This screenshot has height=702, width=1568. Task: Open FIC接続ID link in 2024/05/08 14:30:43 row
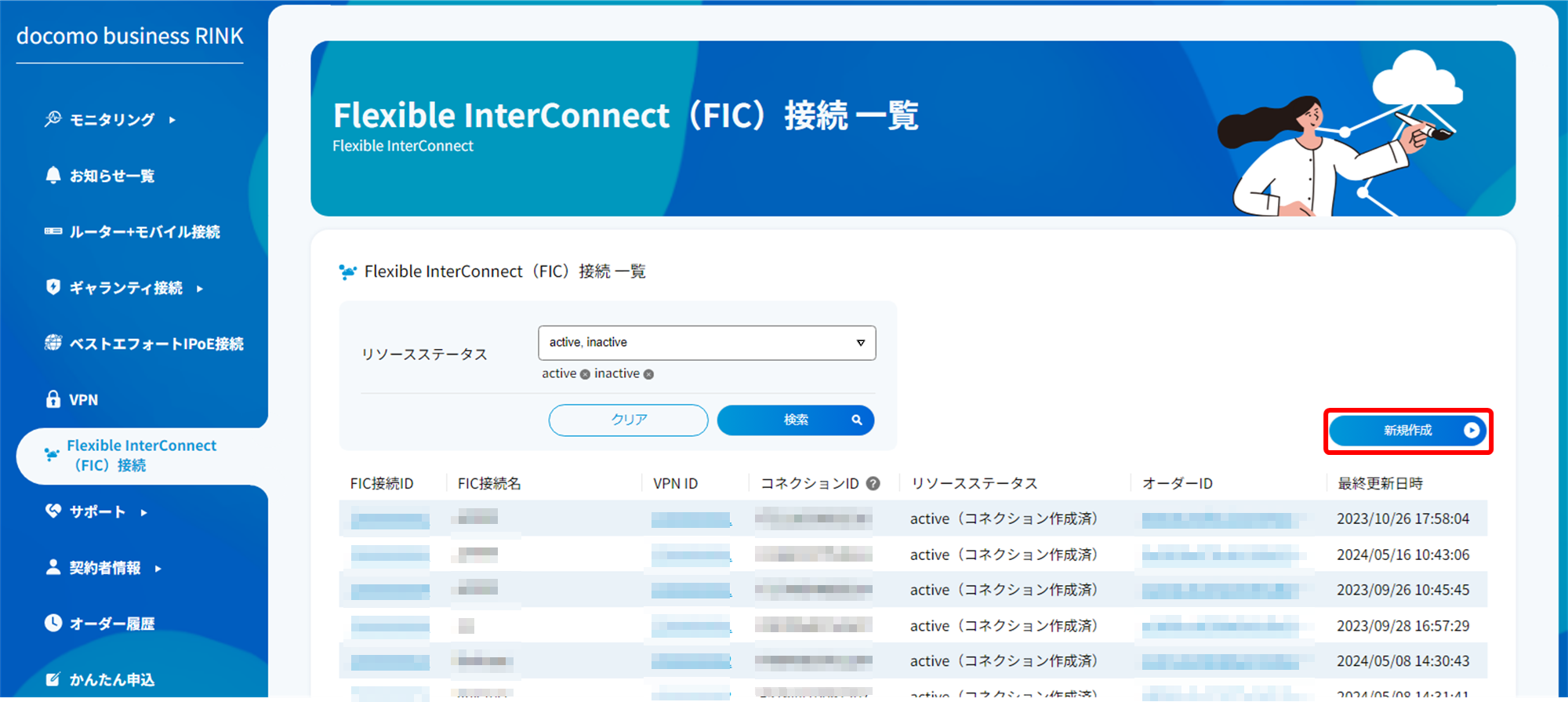pyautogui.click(x=390, y=662)
